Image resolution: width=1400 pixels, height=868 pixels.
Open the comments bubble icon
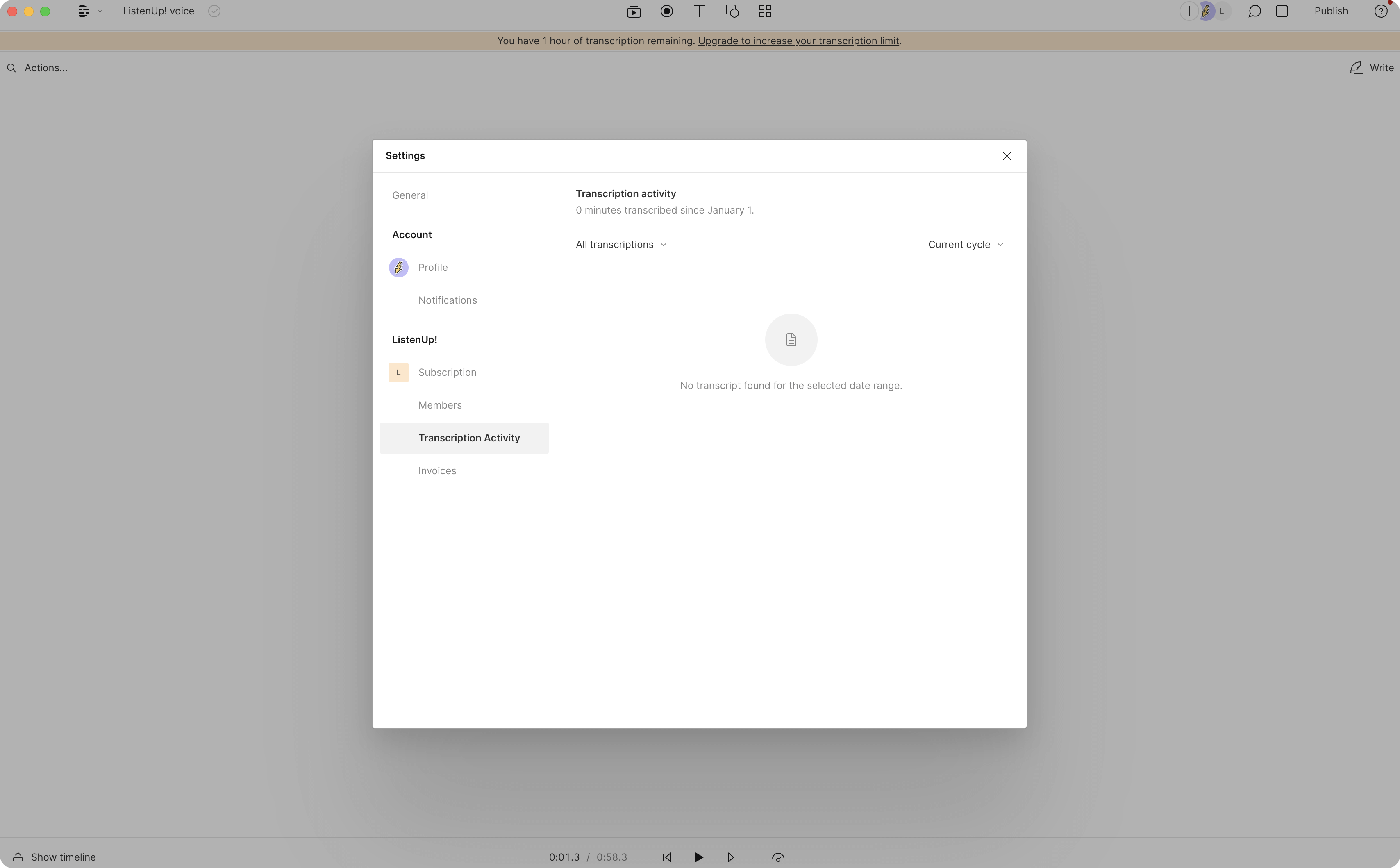tap(1255, 11)
